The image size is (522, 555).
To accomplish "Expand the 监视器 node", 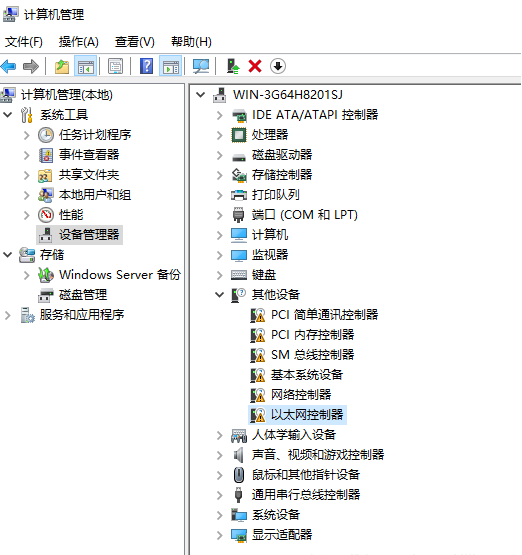I will point(220,255).
